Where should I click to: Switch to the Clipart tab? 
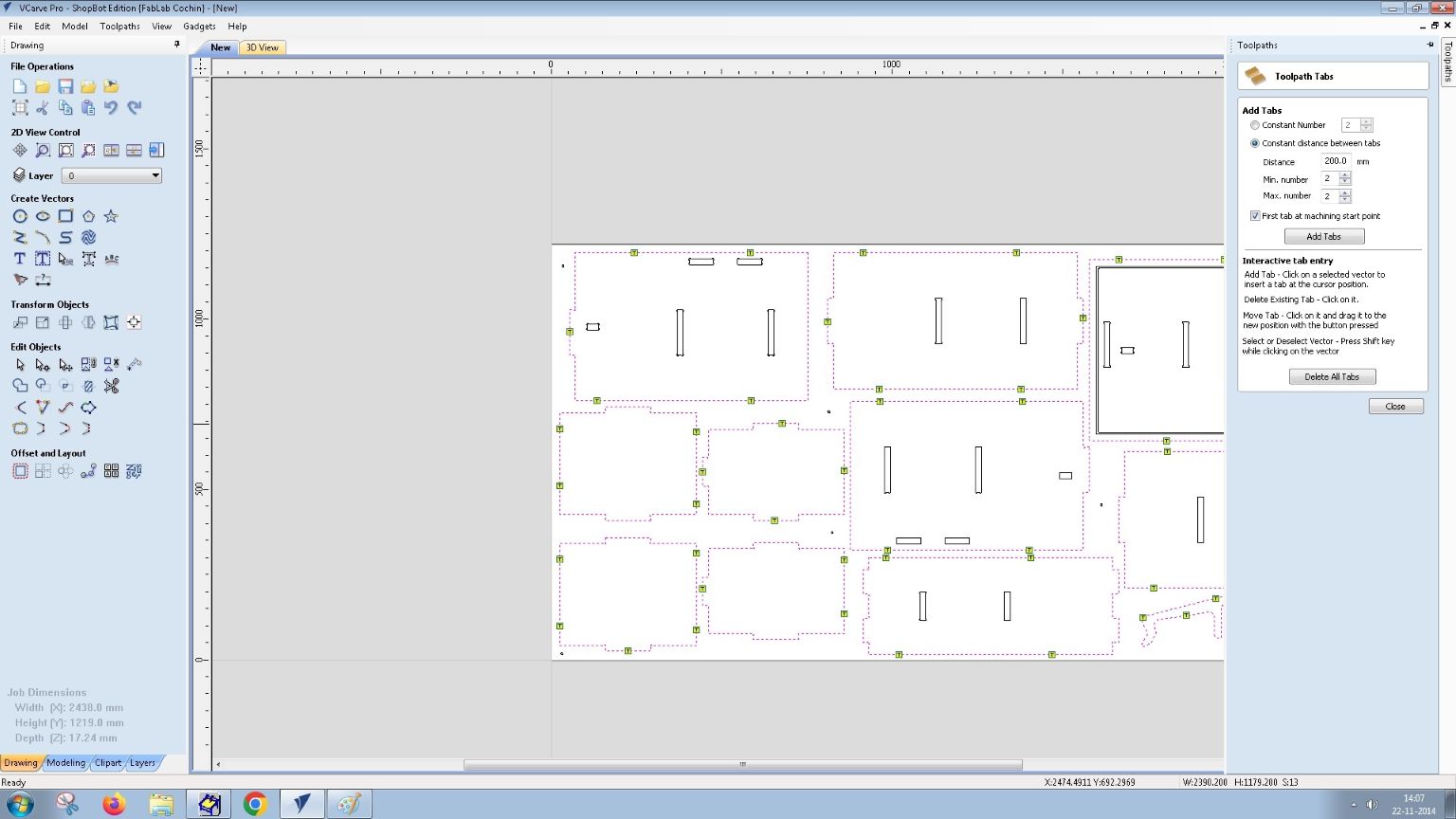tap(108, 762)
